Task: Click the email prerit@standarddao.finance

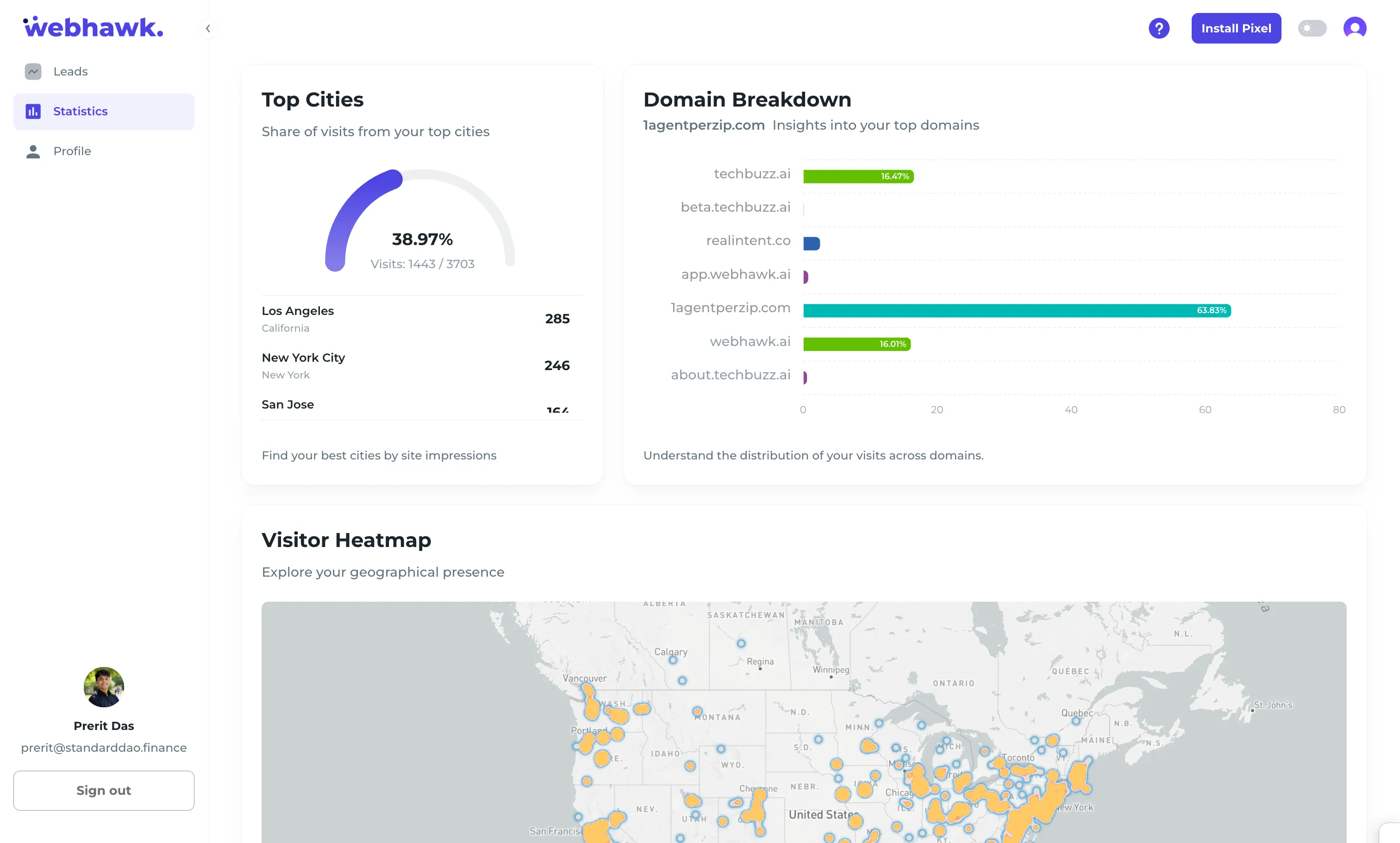Action: (x=103, y=748)
